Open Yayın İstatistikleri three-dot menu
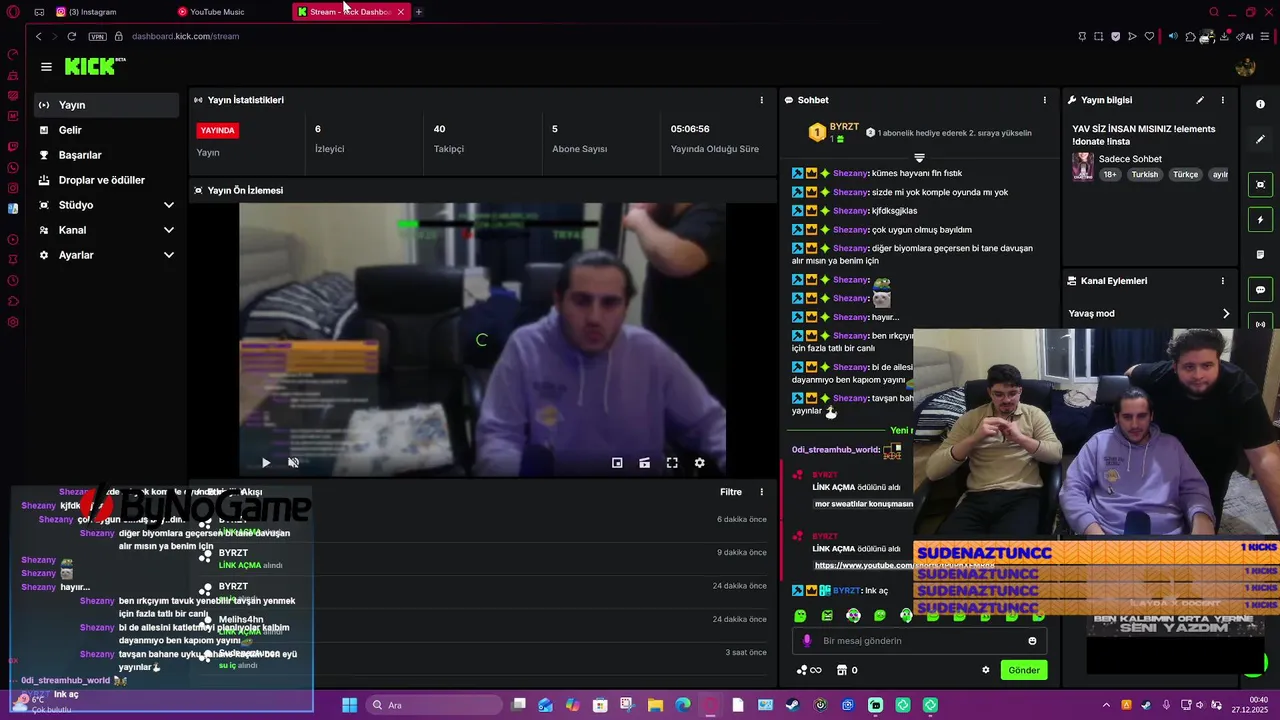 tap(762, 100)
